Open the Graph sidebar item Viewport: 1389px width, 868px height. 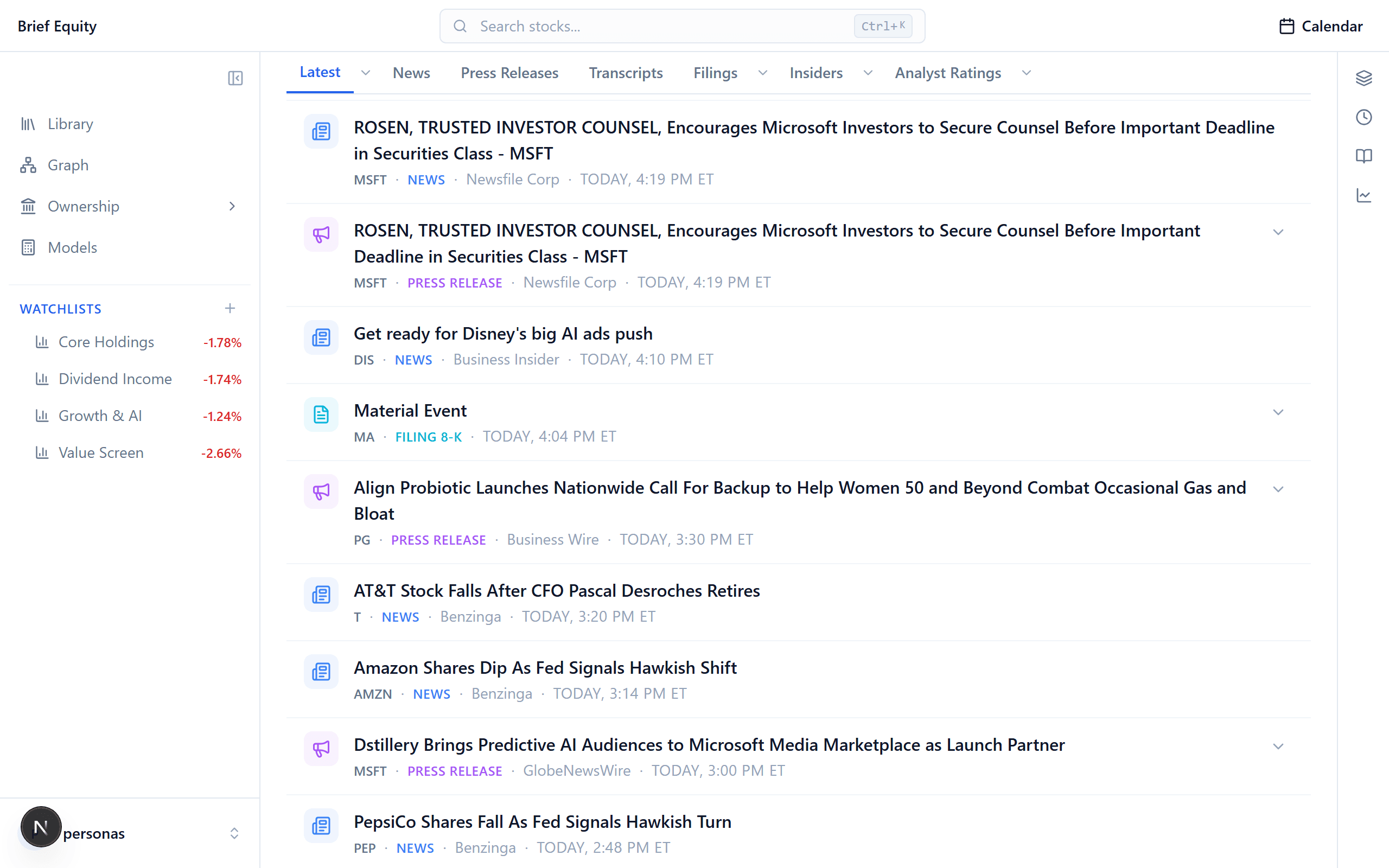pyautogui.click(x=130, y=165)
